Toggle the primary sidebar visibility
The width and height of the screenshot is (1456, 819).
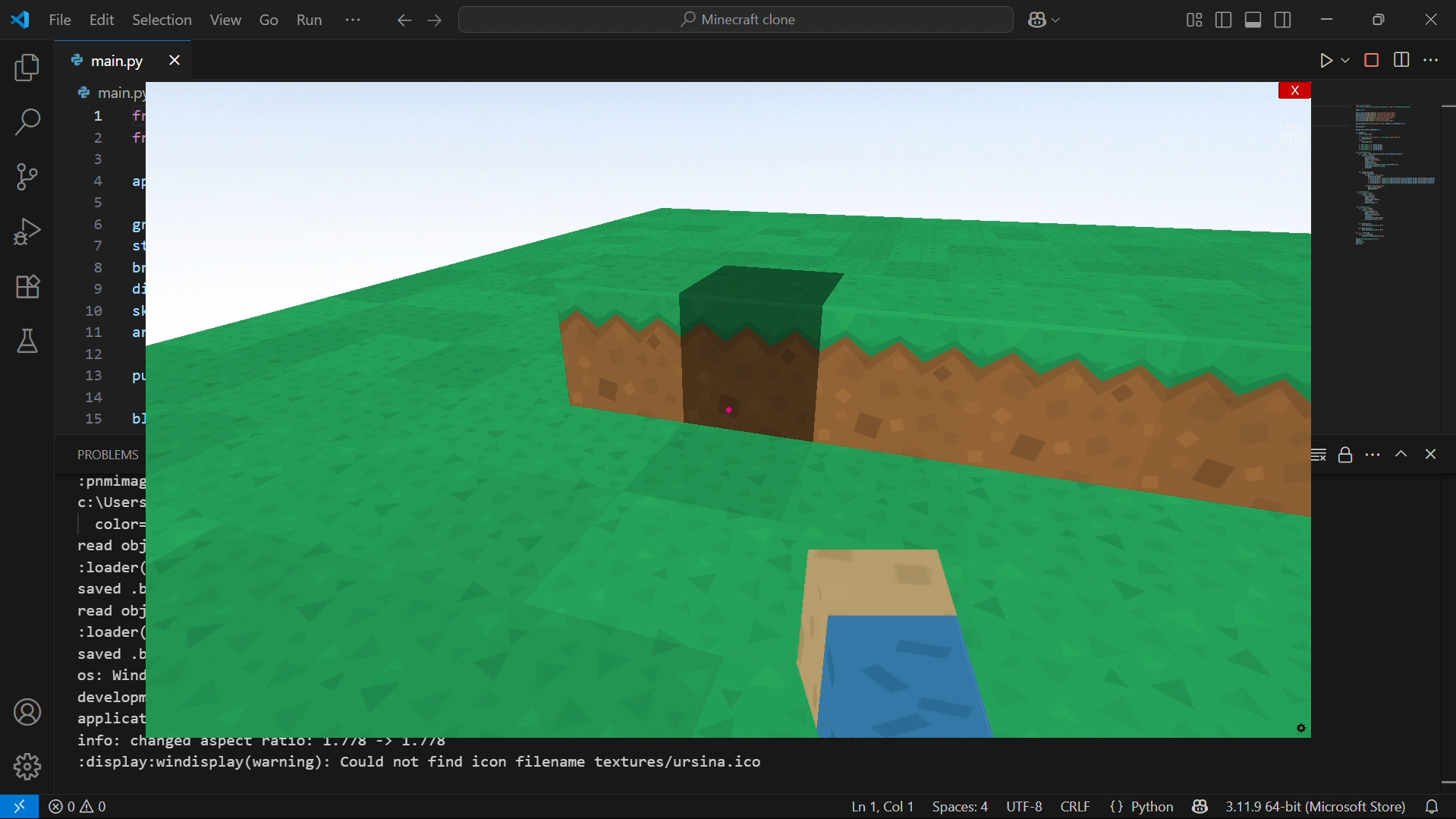tap(1222, 20)
